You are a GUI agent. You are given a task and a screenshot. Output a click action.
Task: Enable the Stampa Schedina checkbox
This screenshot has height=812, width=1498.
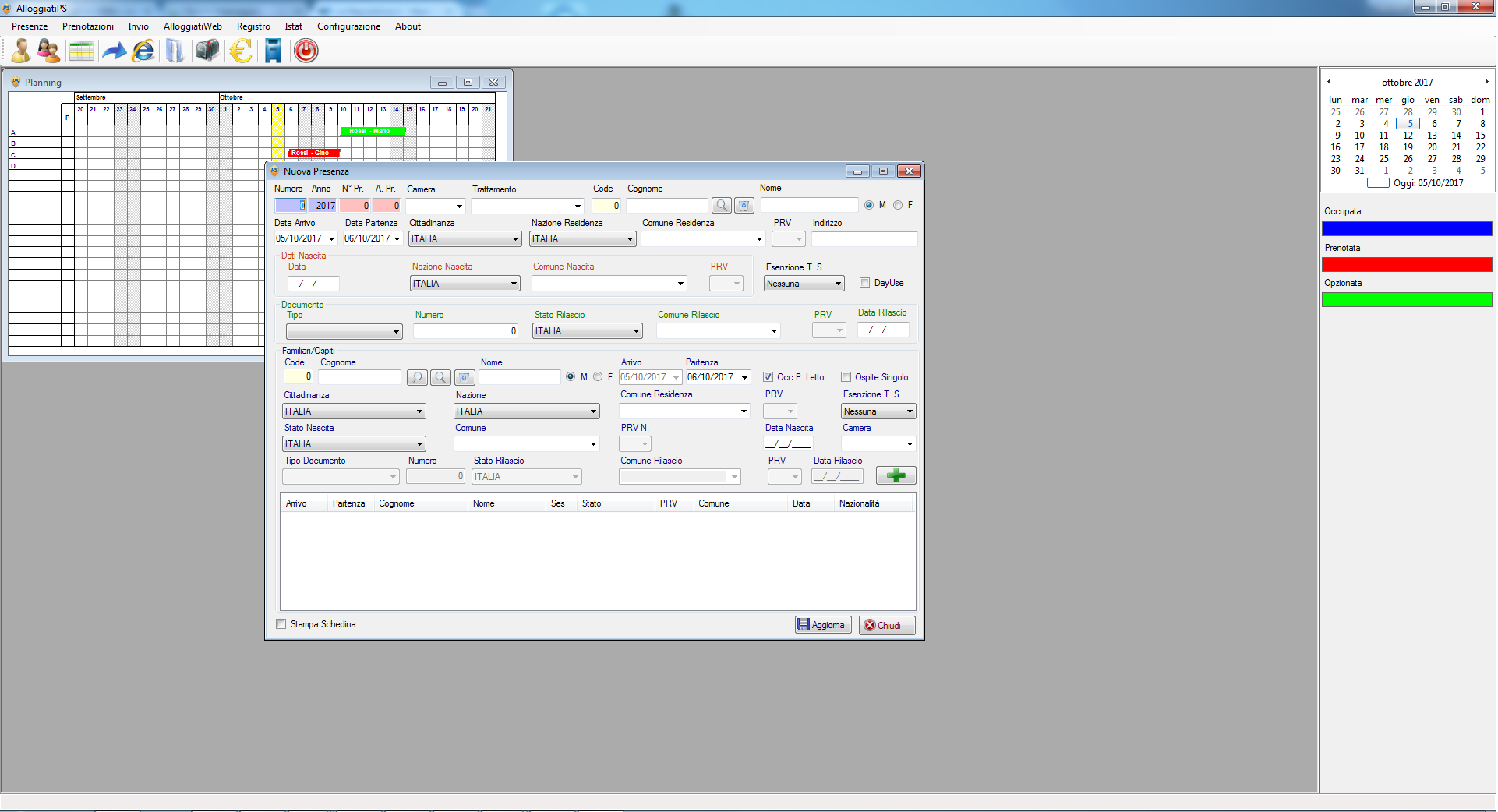[281, 624]
